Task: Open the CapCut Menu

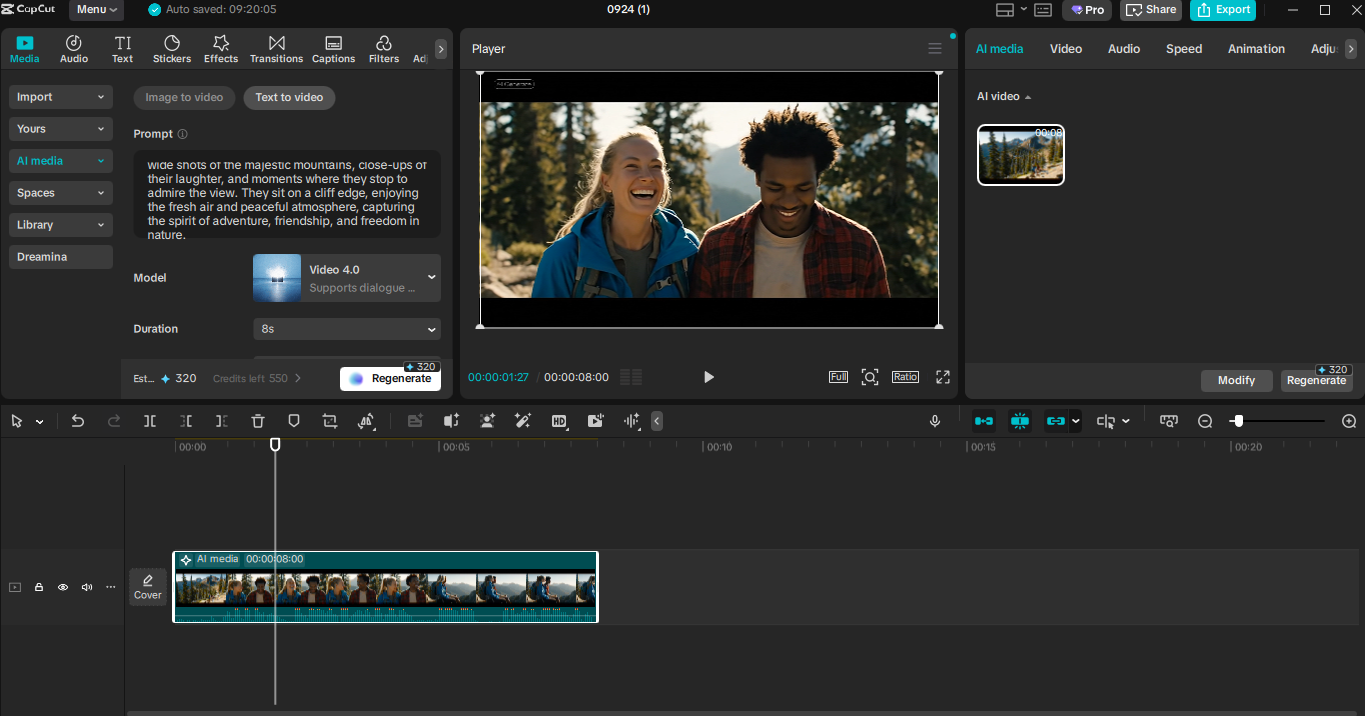Action: [x=95, y=10]
